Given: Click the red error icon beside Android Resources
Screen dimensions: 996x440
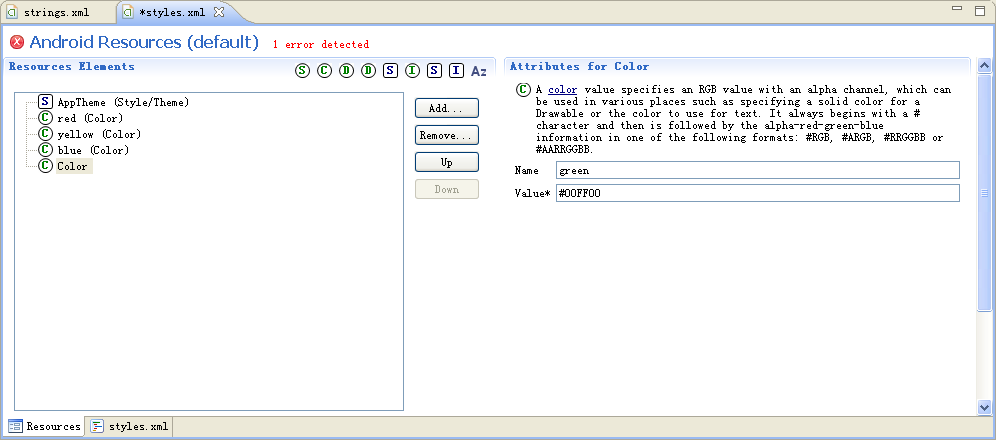Looking at the screenshot, I should tap(17, 43).
